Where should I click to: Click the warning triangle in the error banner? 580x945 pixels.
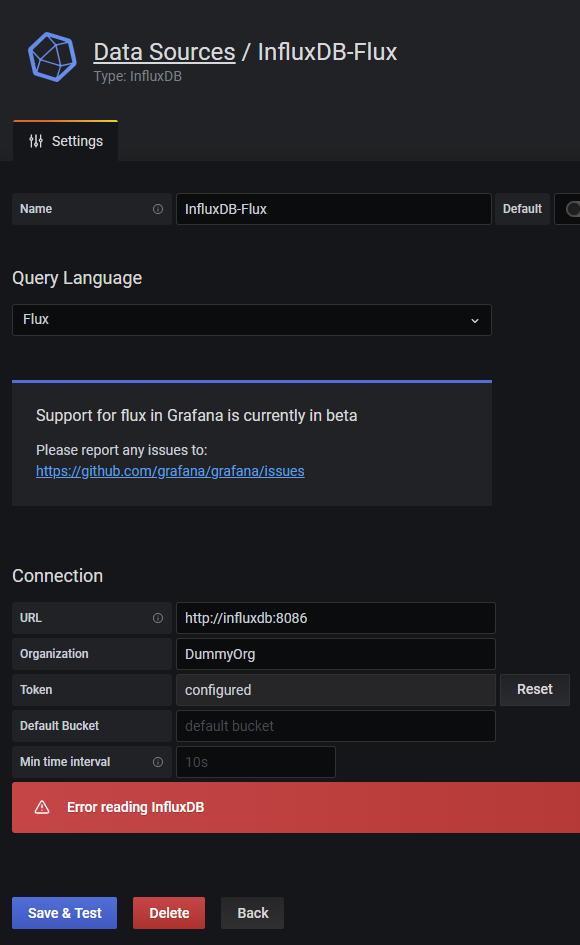40,807
